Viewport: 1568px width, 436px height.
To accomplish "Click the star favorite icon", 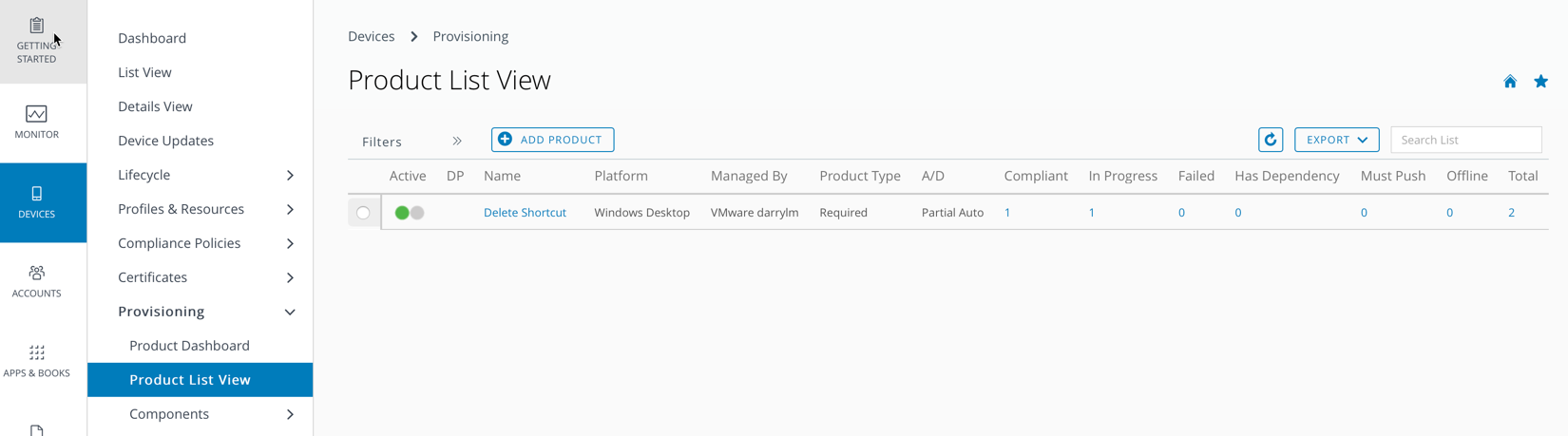I will pos(1540,82).
